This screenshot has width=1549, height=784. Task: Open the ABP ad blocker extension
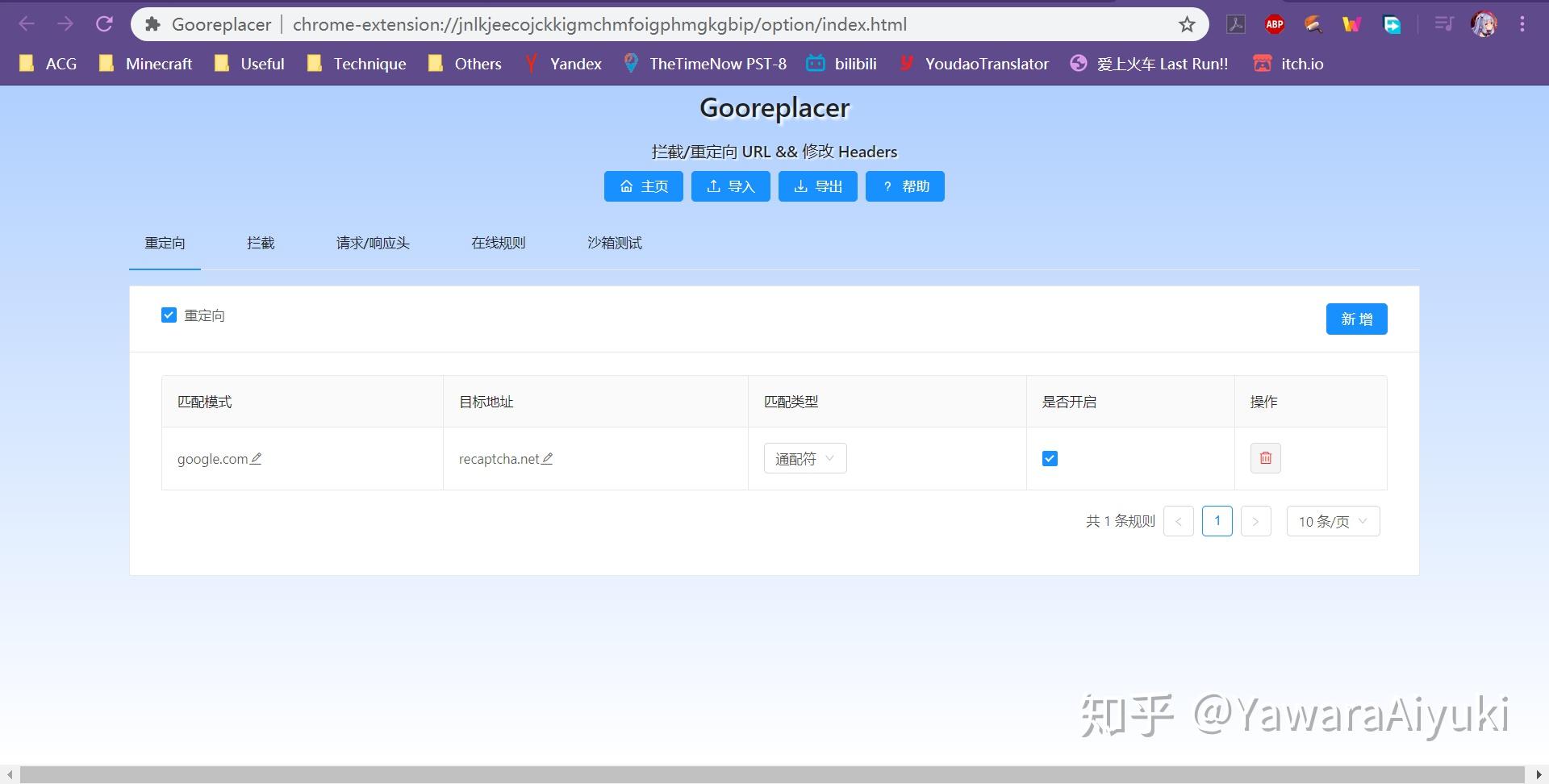(1275, 24)
